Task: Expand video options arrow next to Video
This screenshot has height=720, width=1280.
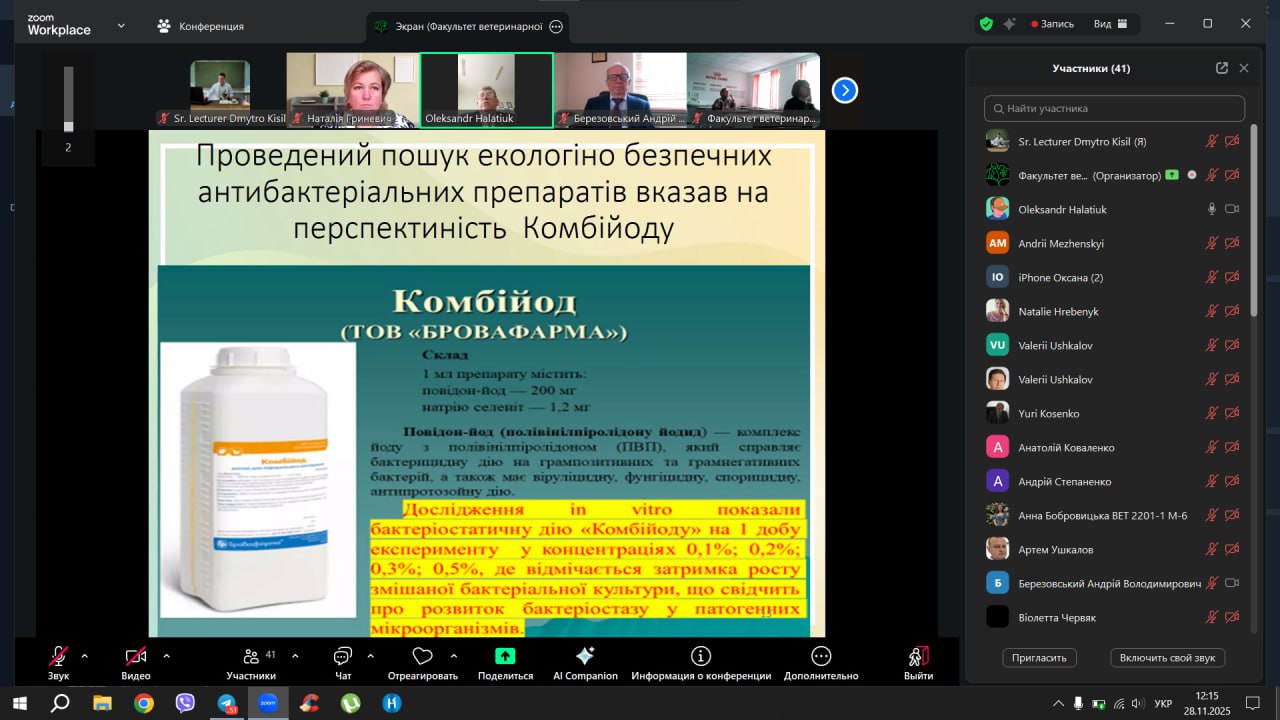Action: pyautogui.click(x=166, y=656)
